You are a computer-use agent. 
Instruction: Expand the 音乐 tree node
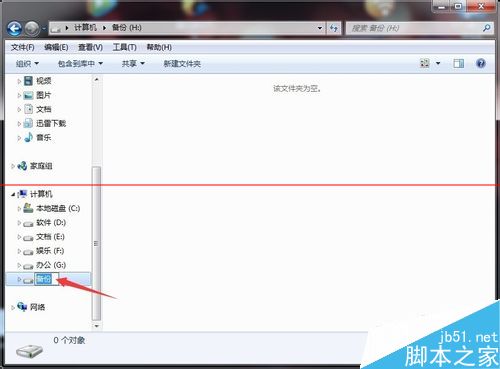(19, 138)
